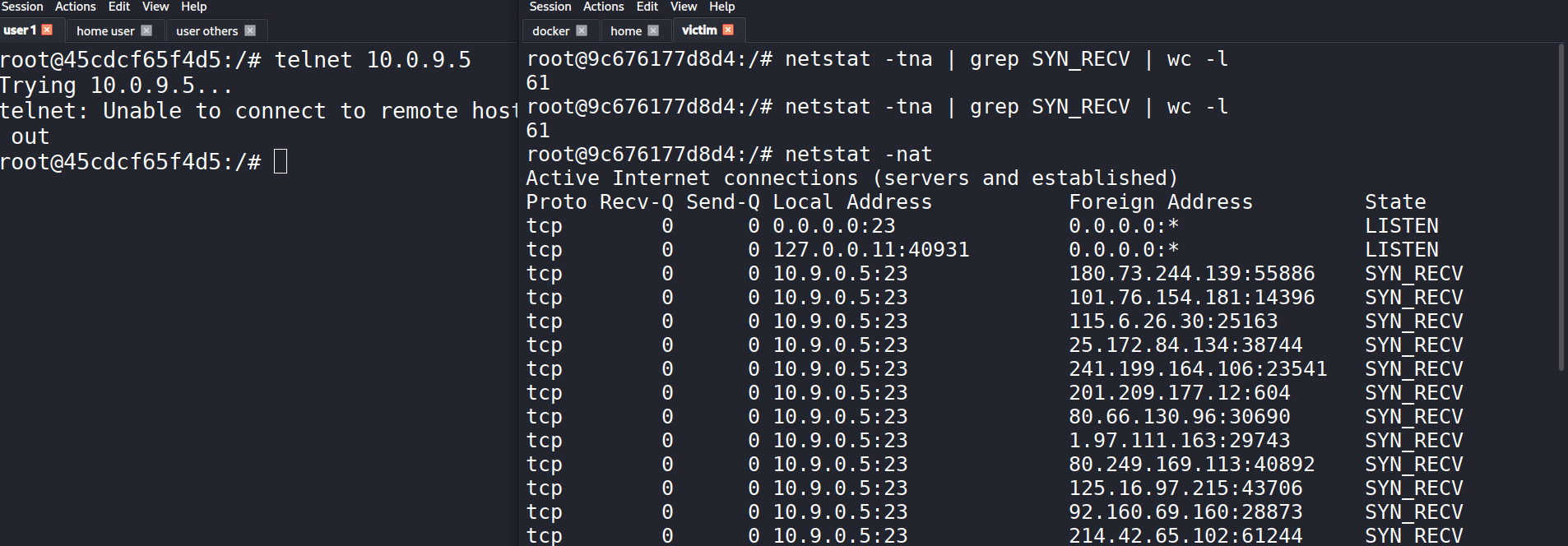This screenshot has height=546, width=1568.
Task: Open Actions menu in right terminal
Action: (x=604, y=7)
